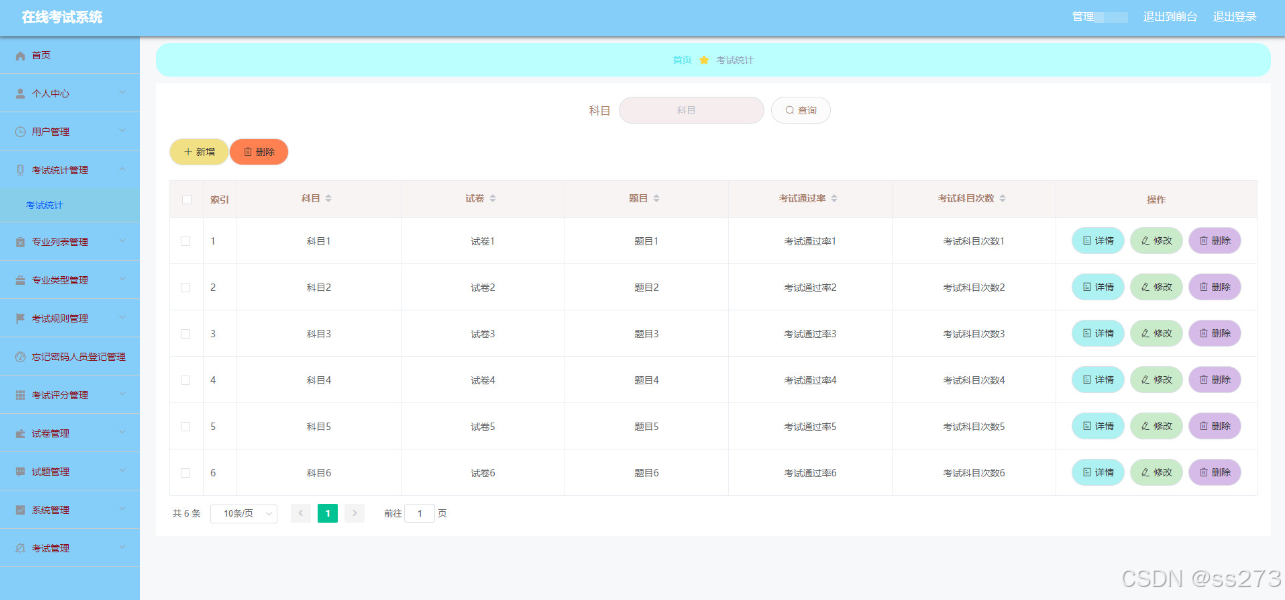Click the briefcase icon beside 专业类型管理
The image size is (1285, 600).
coord(20,280)
